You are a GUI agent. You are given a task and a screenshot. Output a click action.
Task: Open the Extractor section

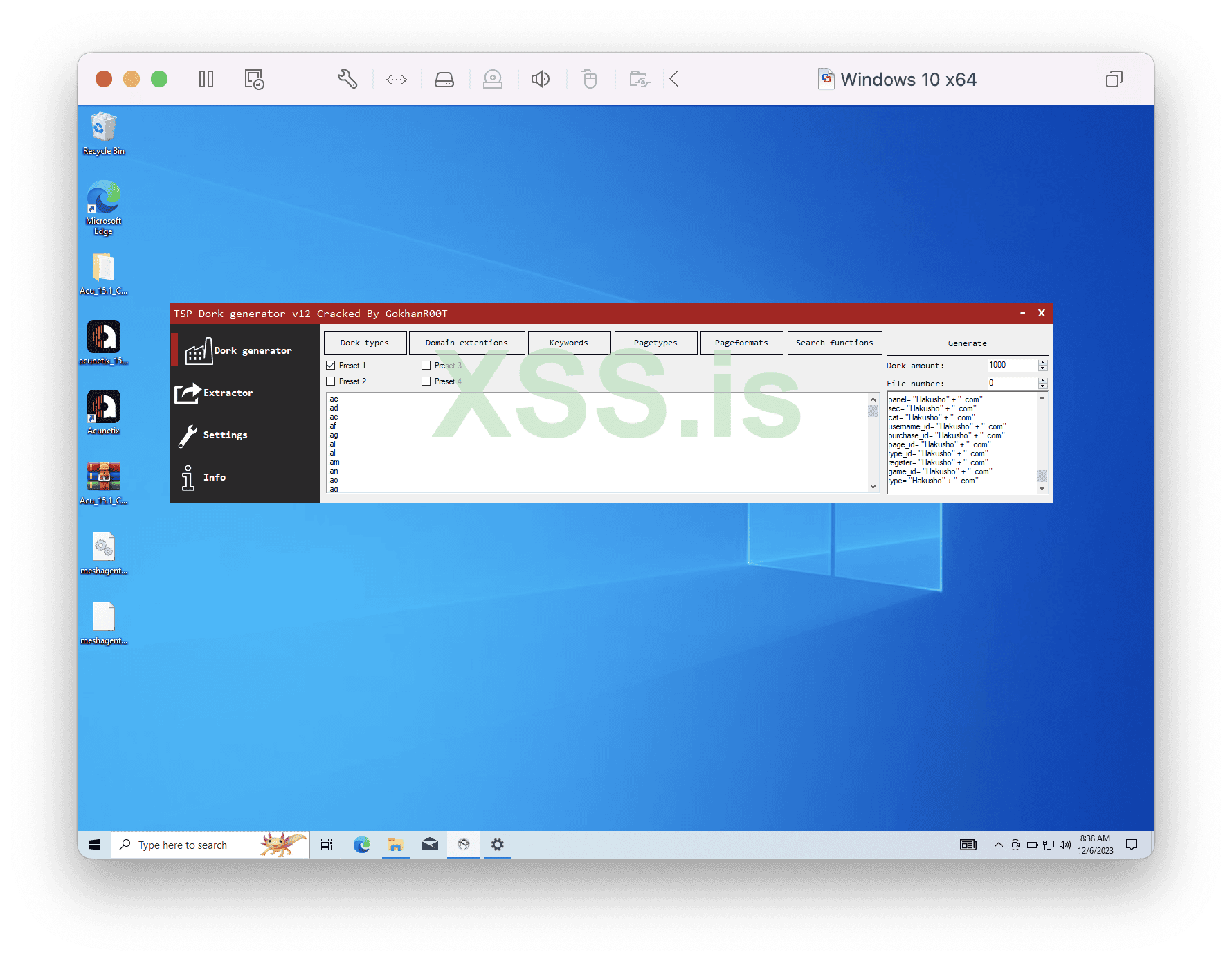click(214, 393)
